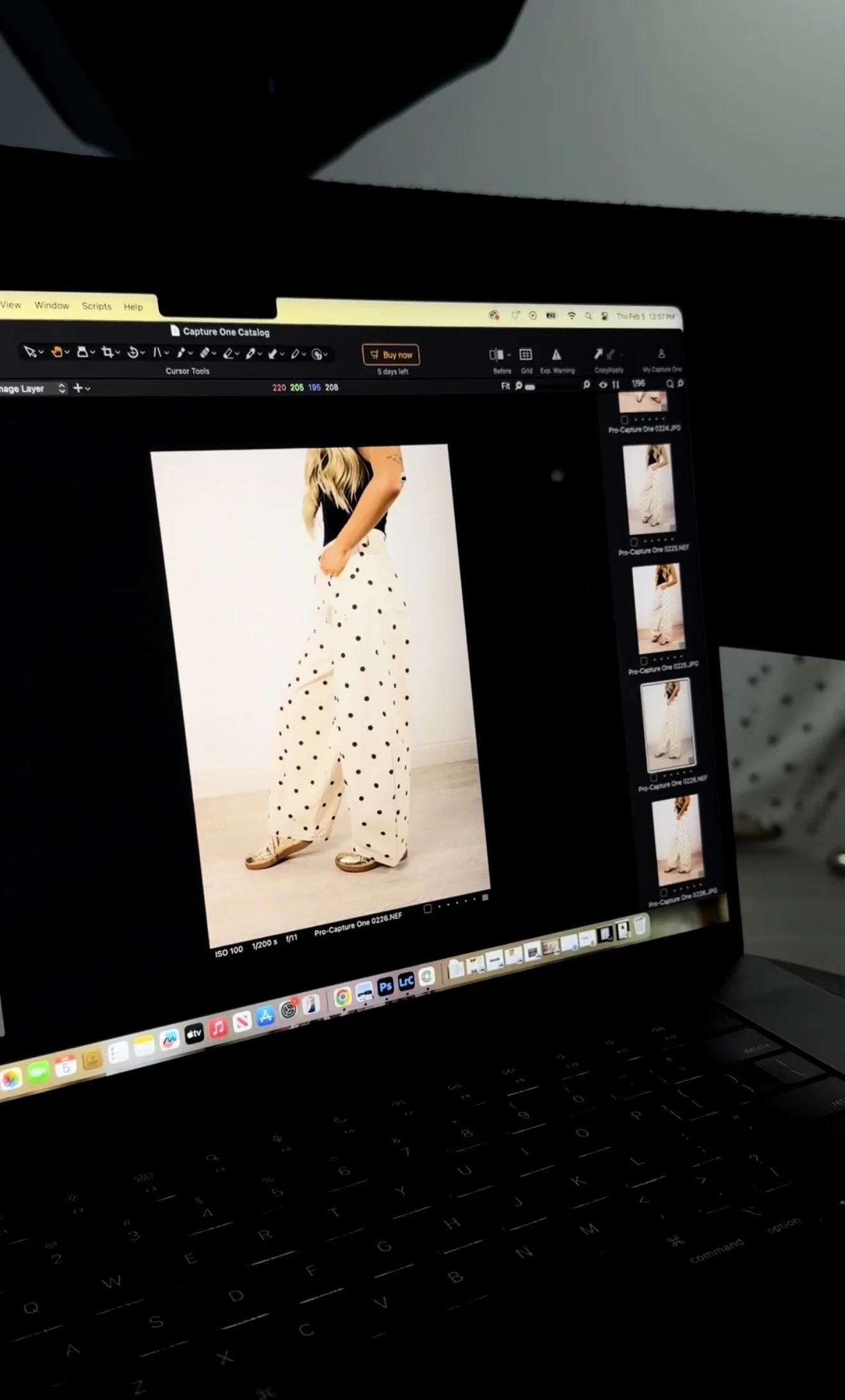Tick checkbox under thumbnail 0225.JPG
845x1400 pixels.
click(643, 660)
